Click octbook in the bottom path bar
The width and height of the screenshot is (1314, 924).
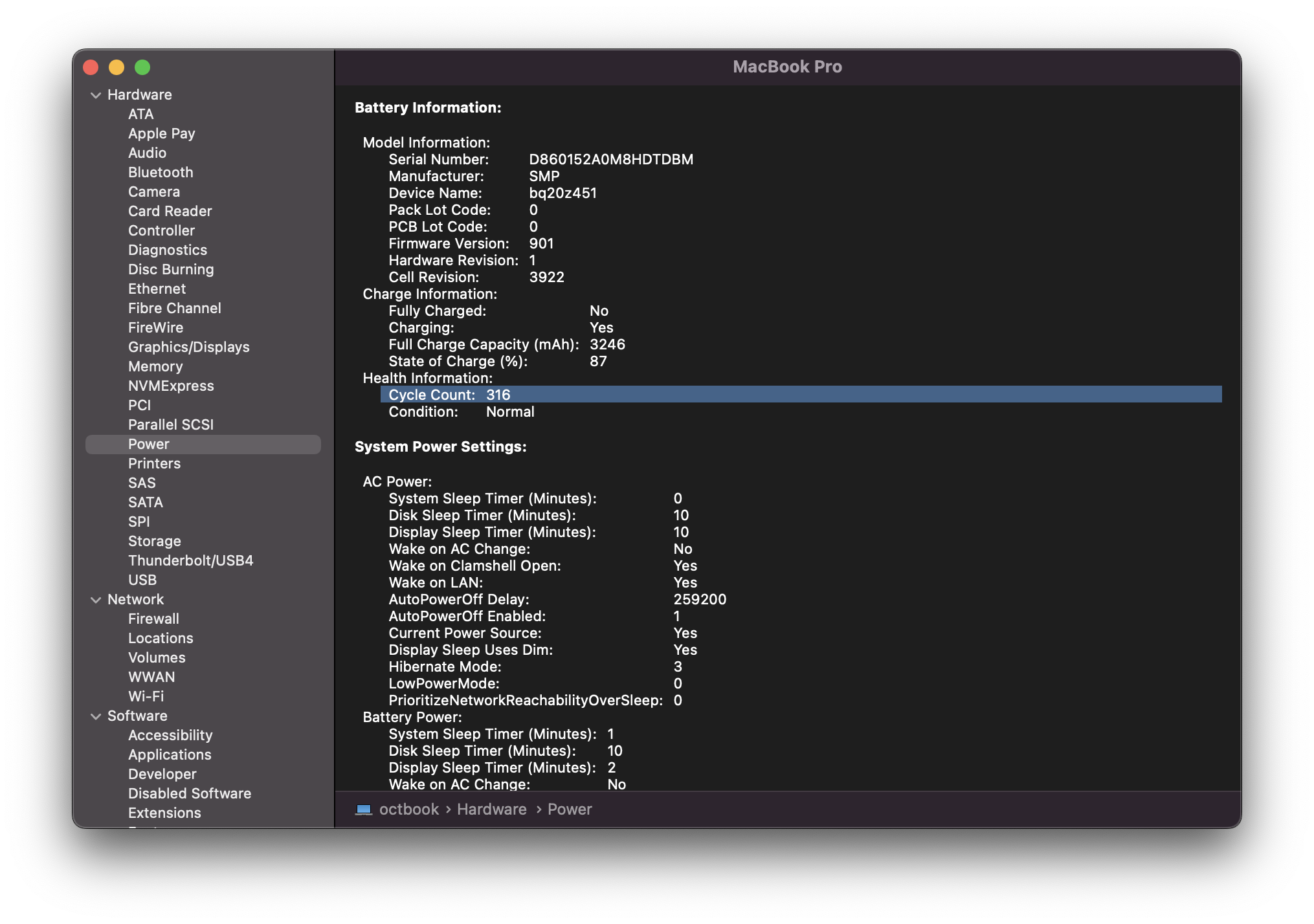tap(408, 809)
